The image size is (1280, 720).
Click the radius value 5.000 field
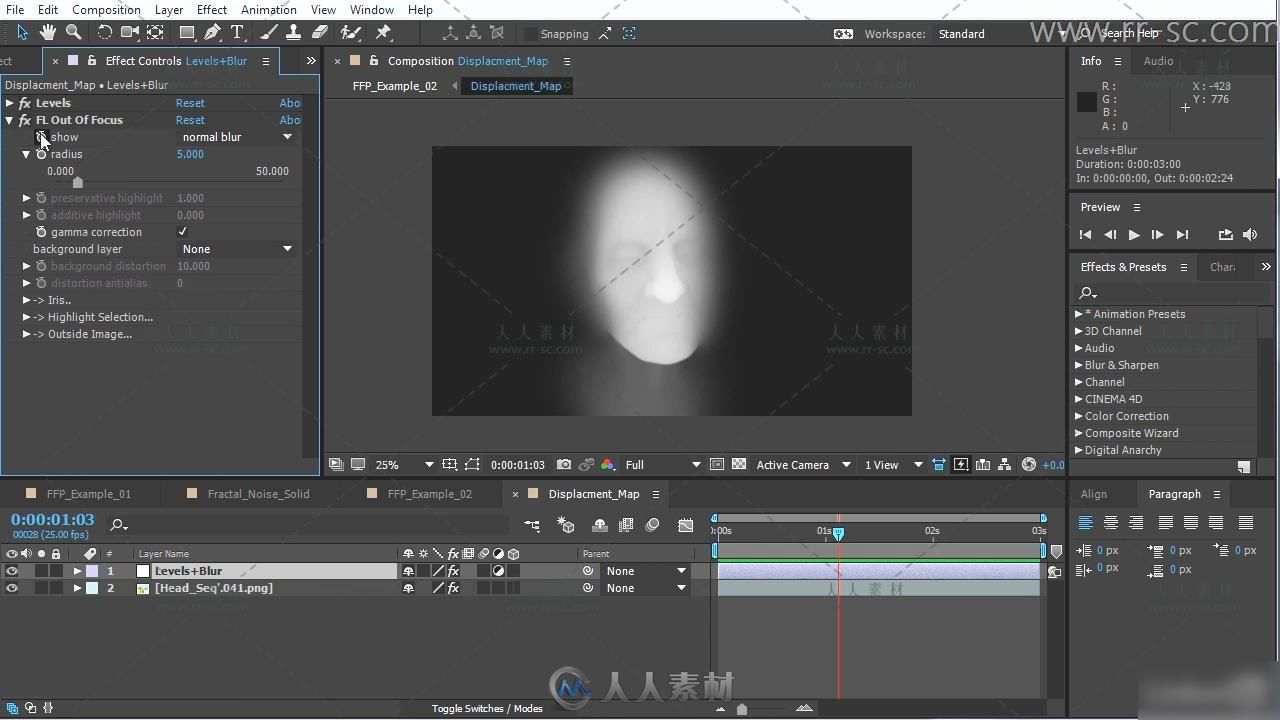click(x=190, y=154)
